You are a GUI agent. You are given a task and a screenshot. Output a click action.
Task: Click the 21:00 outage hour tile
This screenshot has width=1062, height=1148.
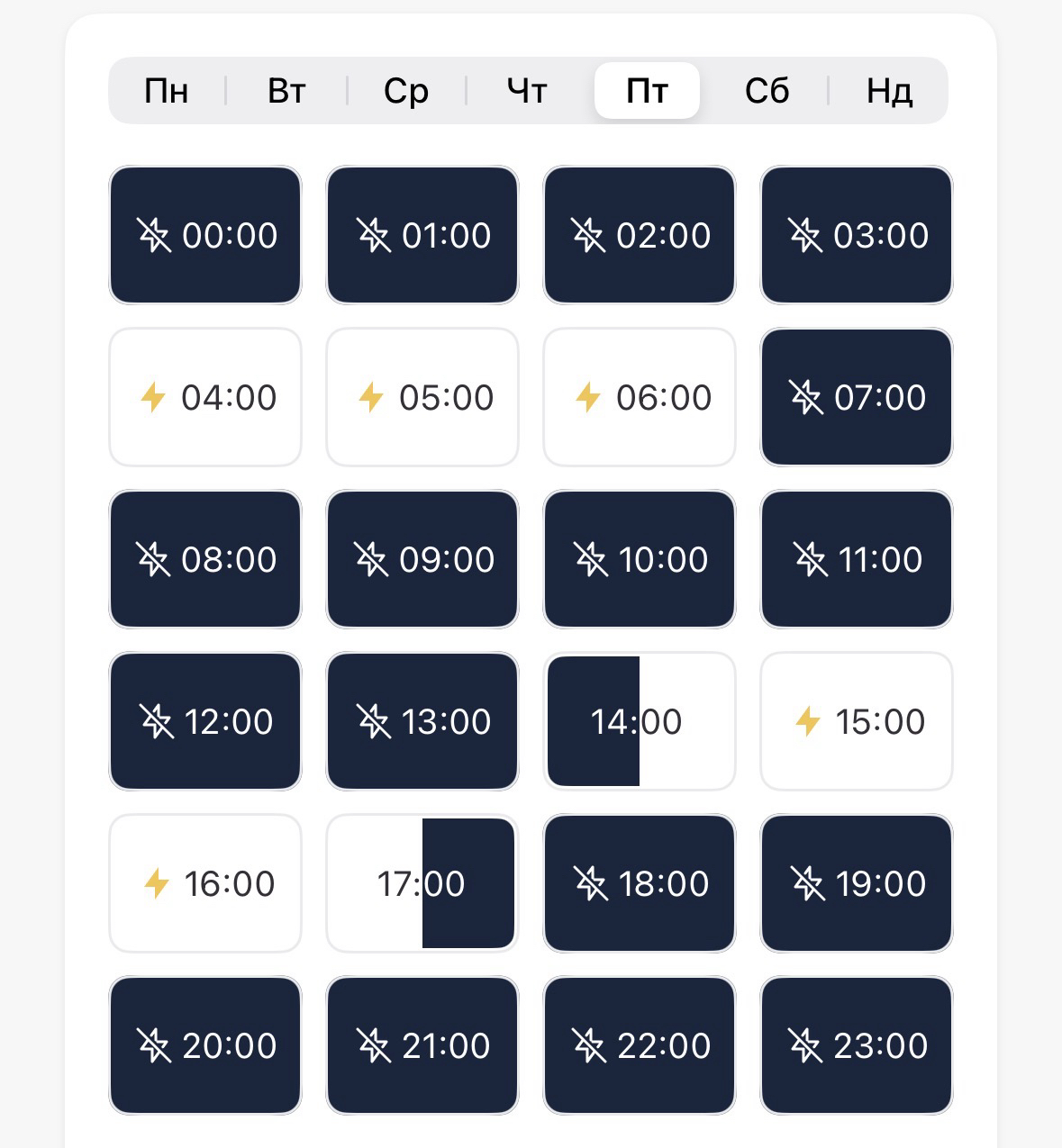422,1045
